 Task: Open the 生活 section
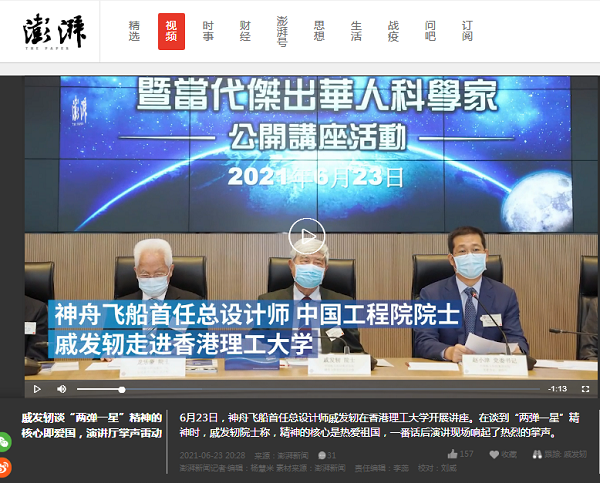356,31
